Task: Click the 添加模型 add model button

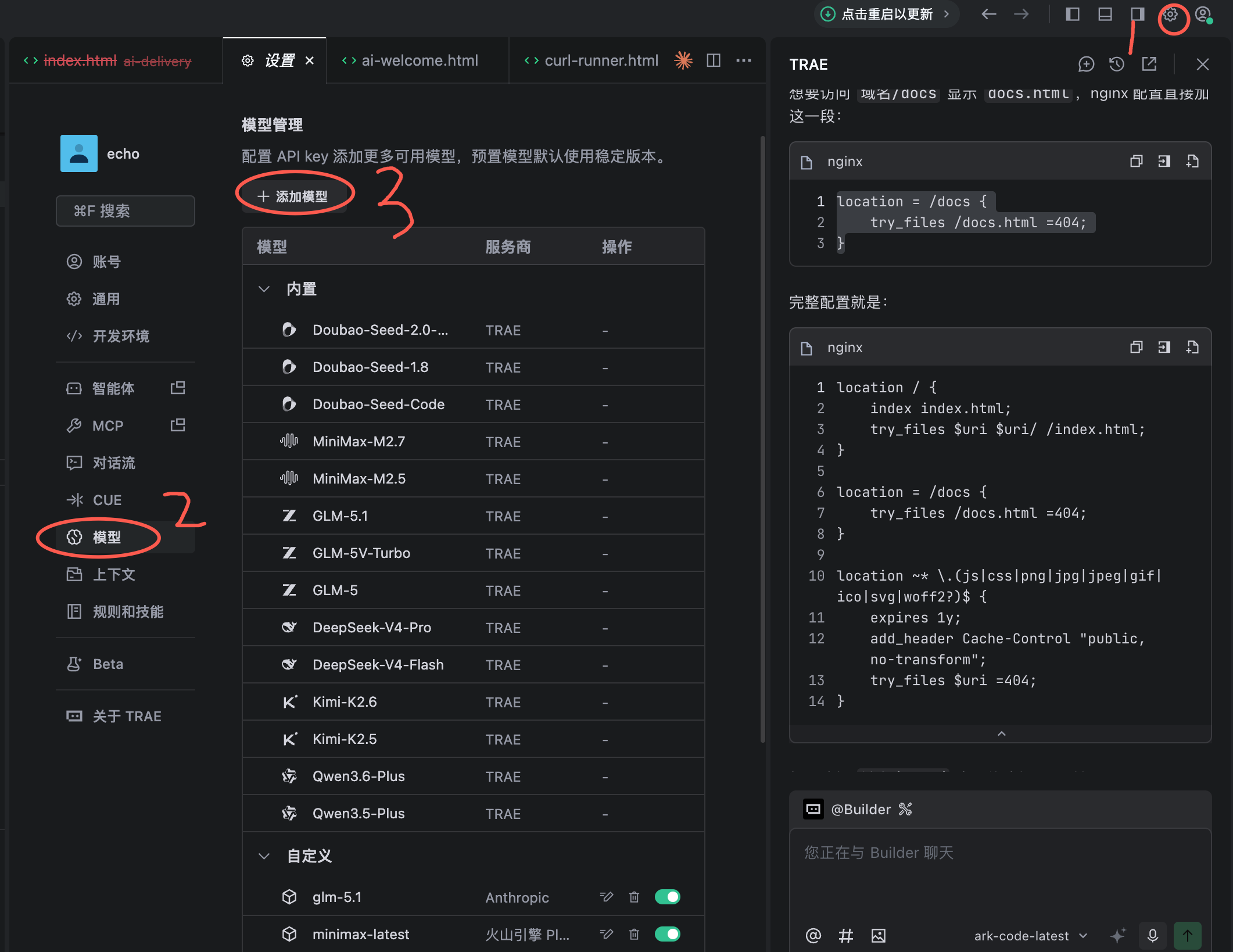Action: click(294, 196)
